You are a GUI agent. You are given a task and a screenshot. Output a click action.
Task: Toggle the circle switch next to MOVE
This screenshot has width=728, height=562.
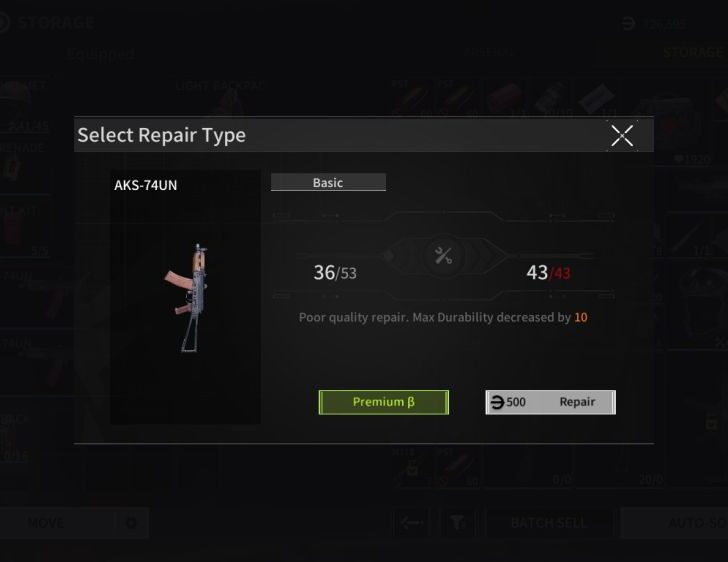point(131,523)
